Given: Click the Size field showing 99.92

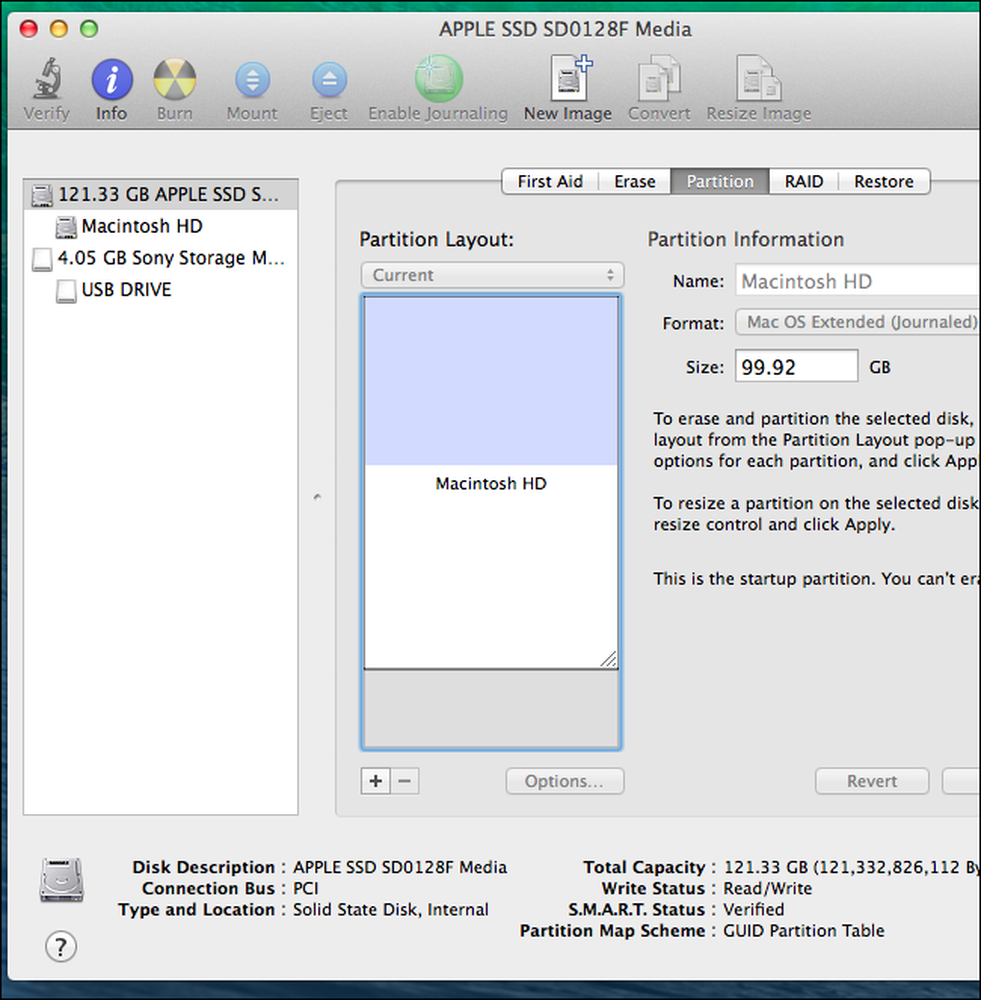Looking at the screenshot, I should tap(796, 367).
